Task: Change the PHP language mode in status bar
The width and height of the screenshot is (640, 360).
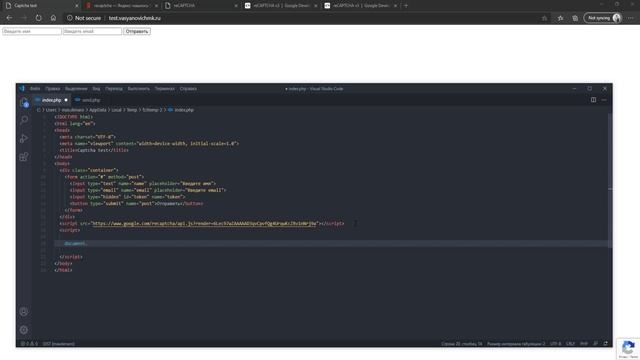Action: (584, 344)
